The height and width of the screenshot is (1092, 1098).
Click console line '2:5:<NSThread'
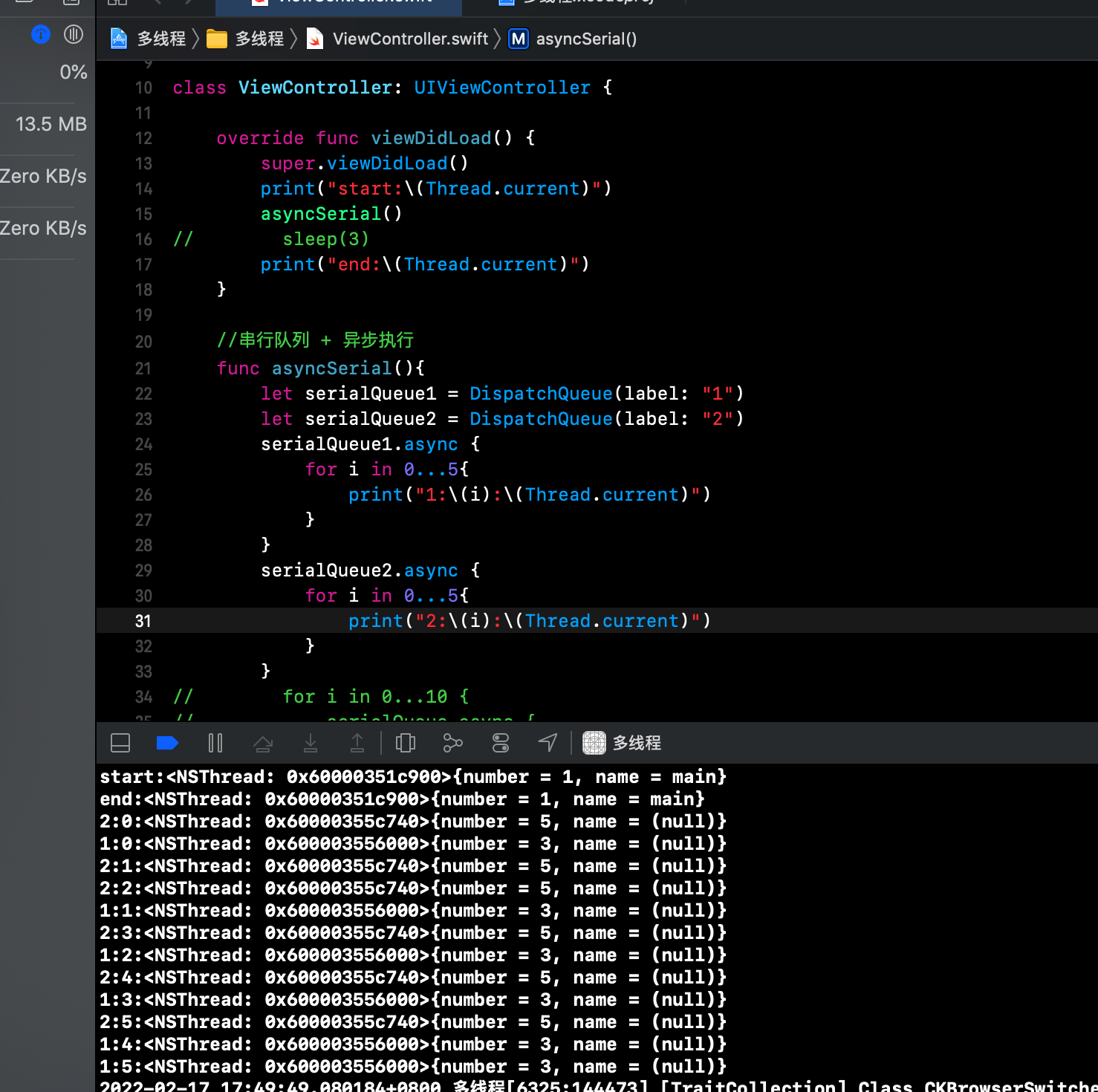click(x=413, y=1022)
